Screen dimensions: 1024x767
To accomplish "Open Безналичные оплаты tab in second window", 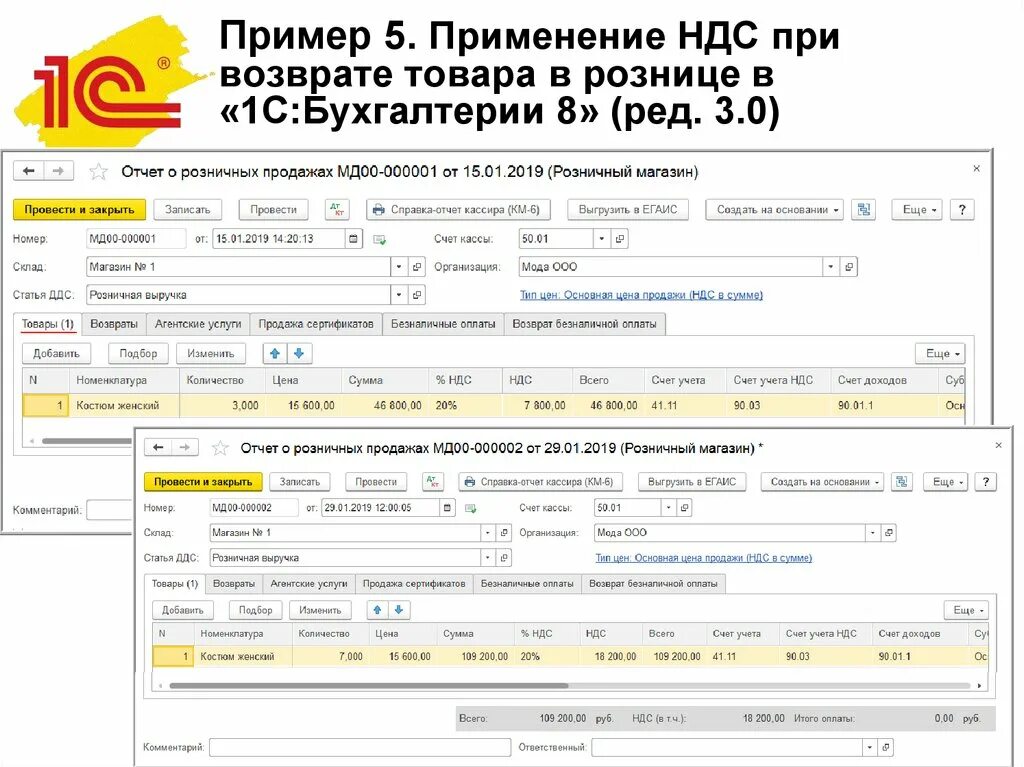I will tap(527, 583).
